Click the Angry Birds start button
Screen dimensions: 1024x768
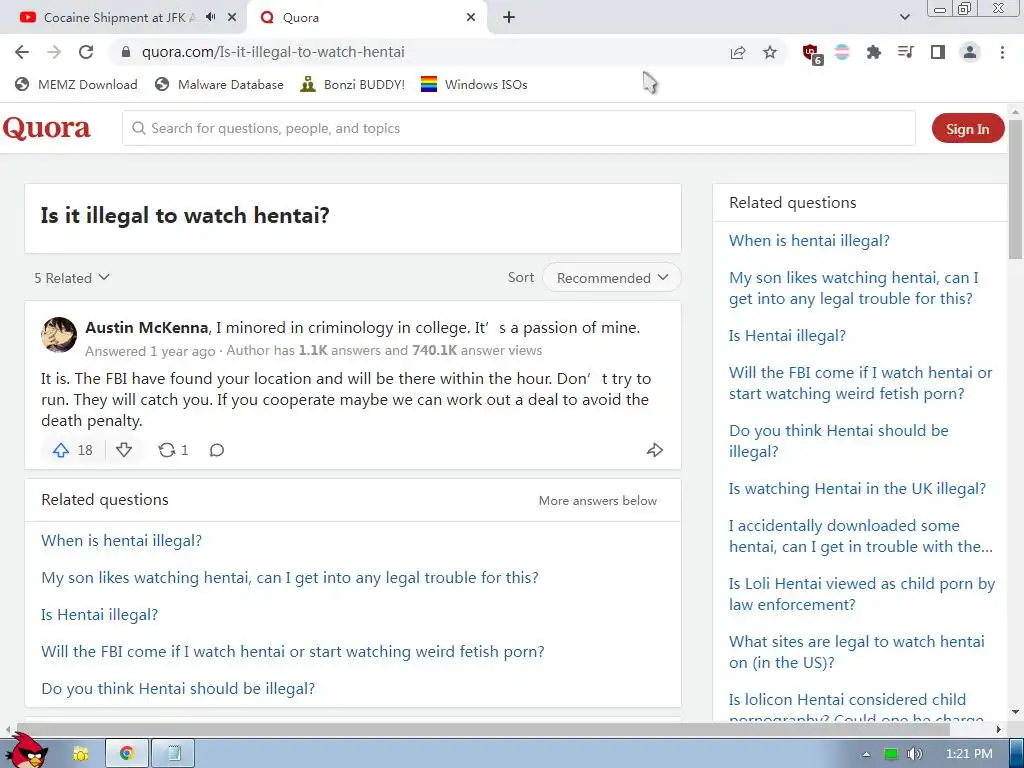point(27,752)
